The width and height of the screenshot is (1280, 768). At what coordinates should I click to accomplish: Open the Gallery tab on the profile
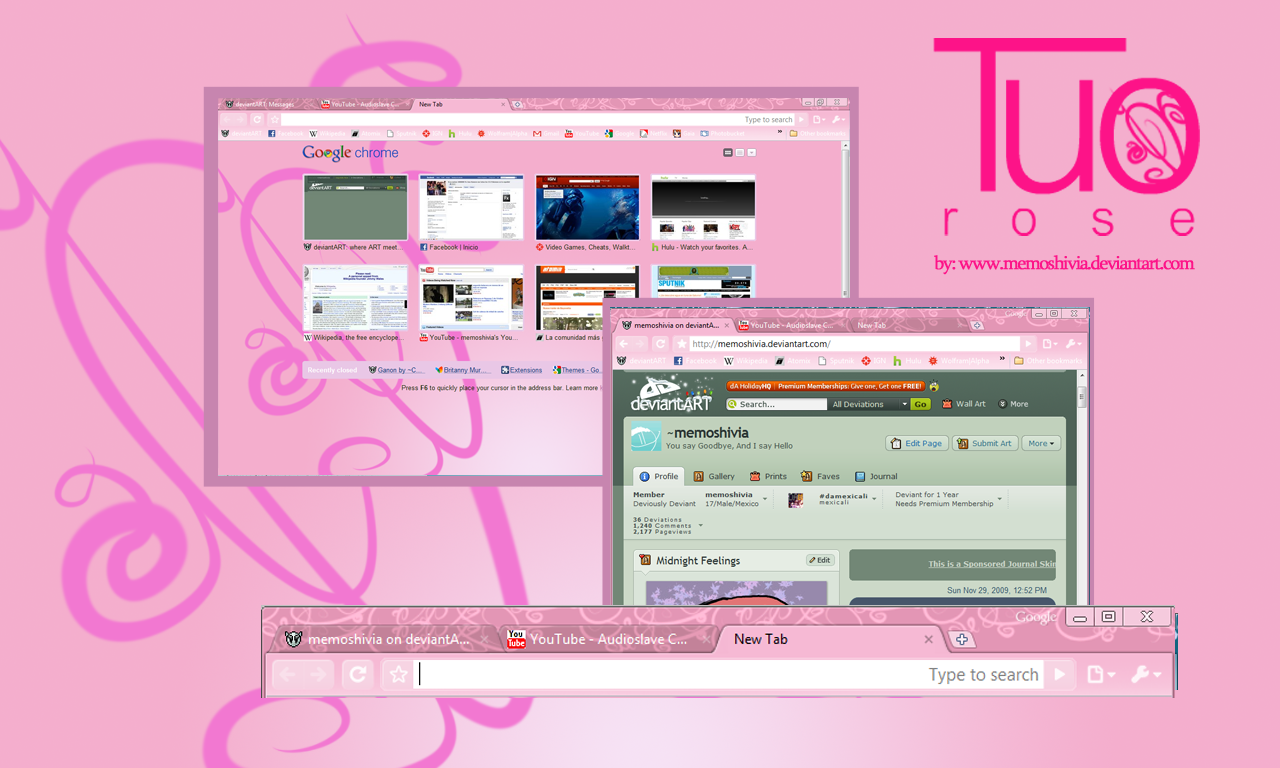point(714,476)
